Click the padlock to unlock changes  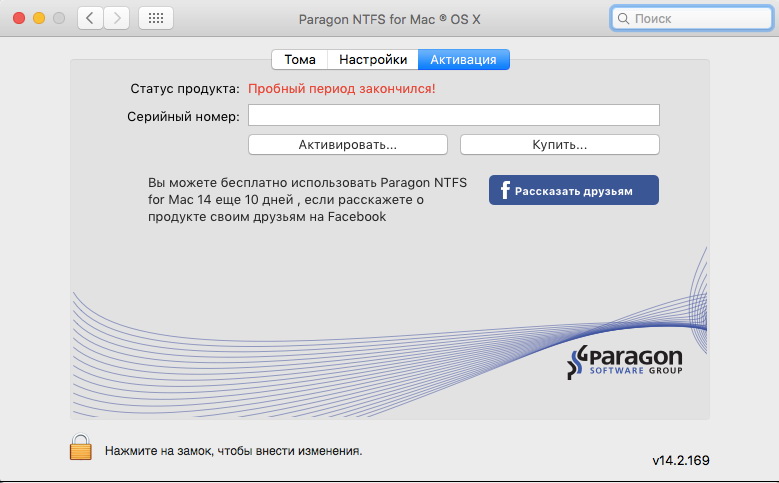(x=81, y=448)
